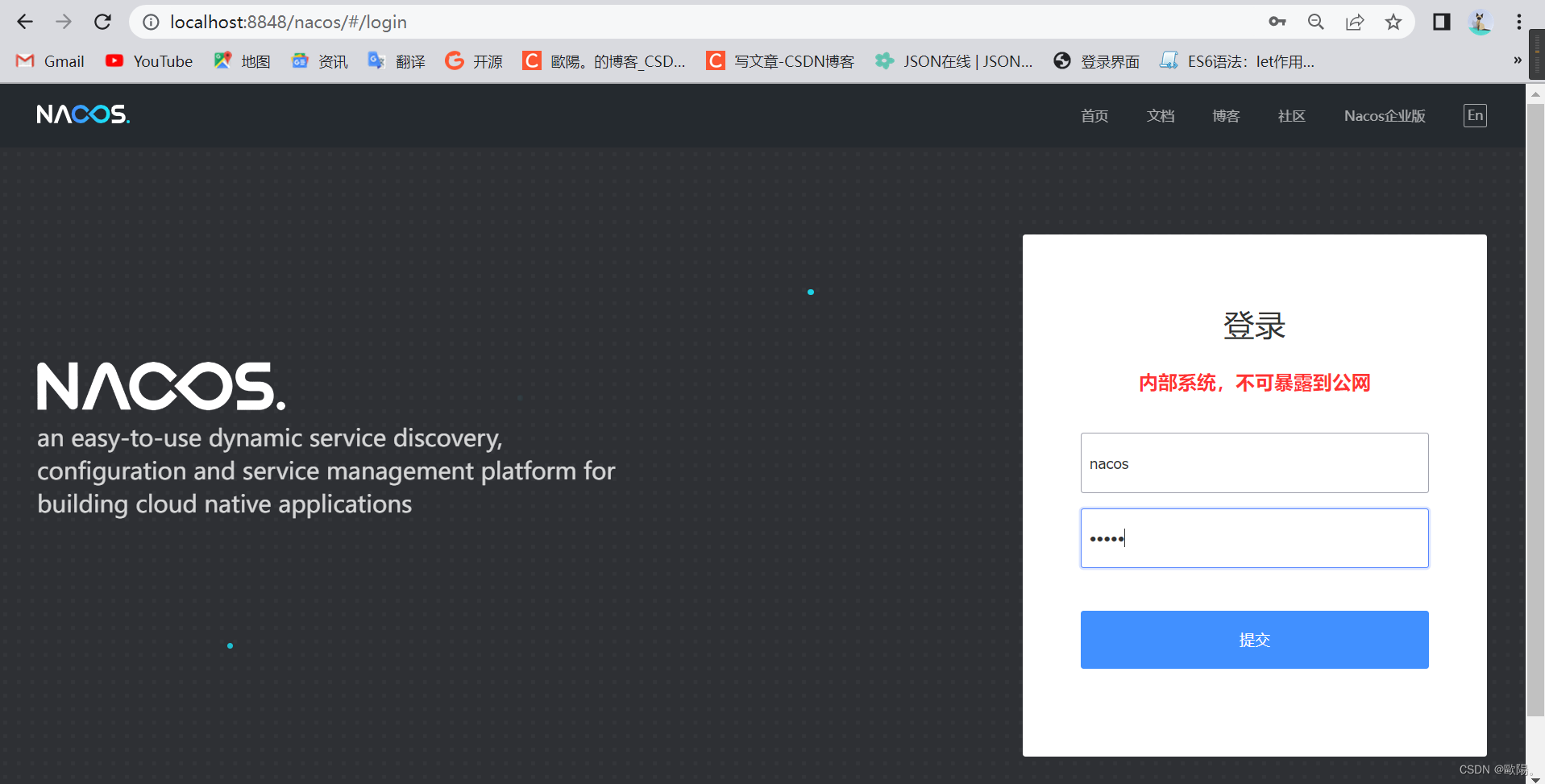Show more bookmarks chevron
The height and width of the screenshot is (784, 1545).
tap(1518, 60)
